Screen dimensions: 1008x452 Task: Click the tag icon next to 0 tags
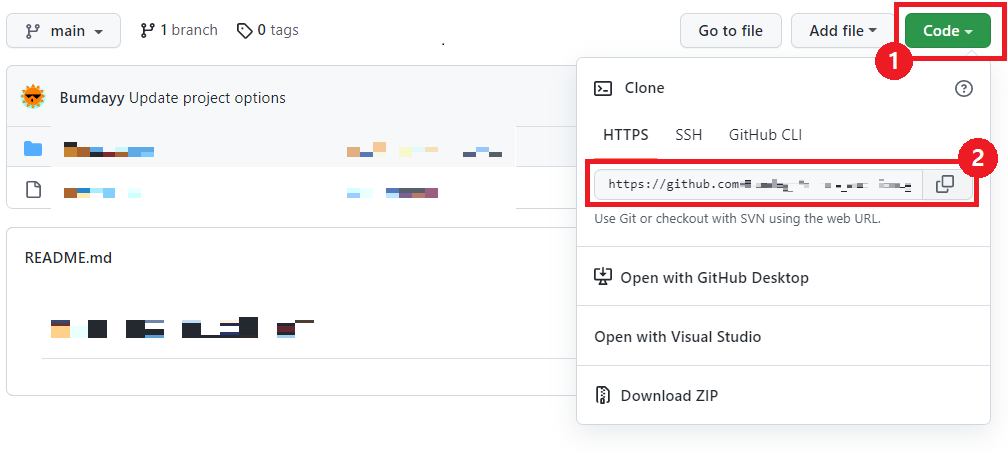(244, 30)
